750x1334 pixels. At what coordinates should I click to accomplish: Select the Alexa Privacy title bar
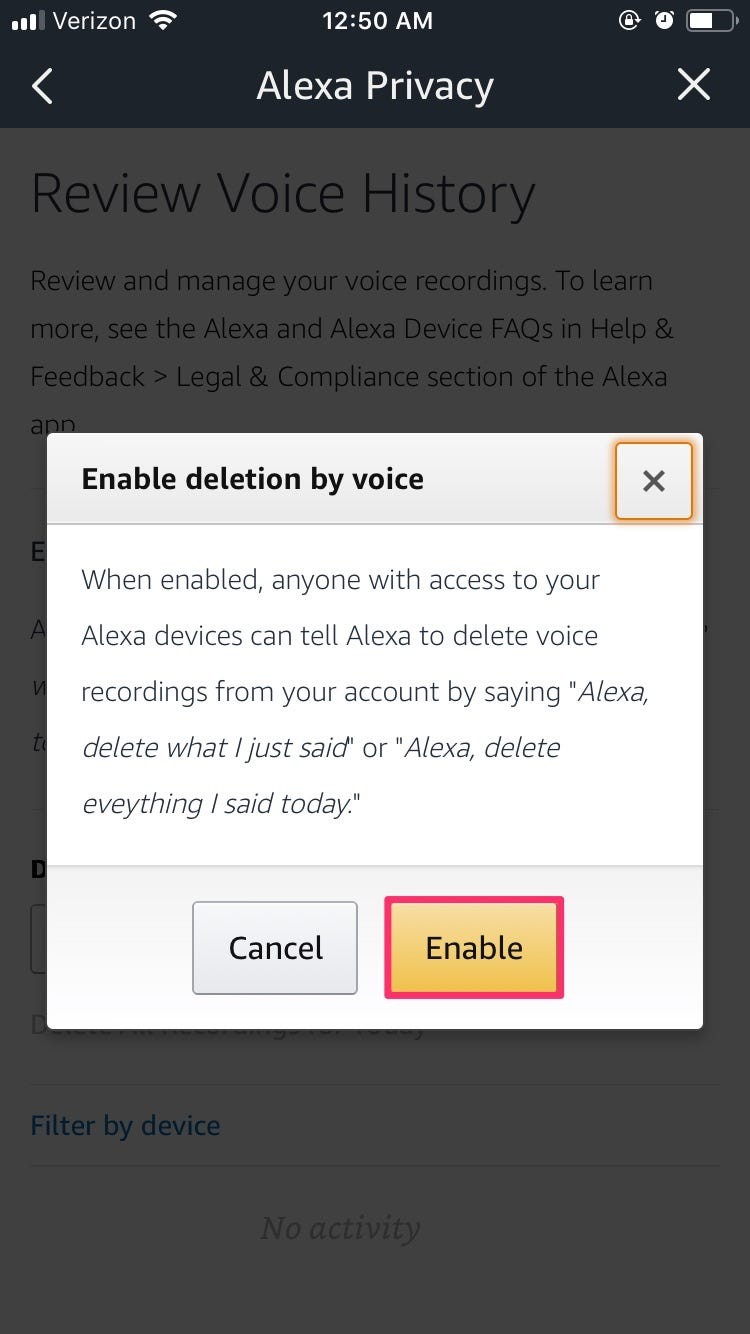pos(375,86)
